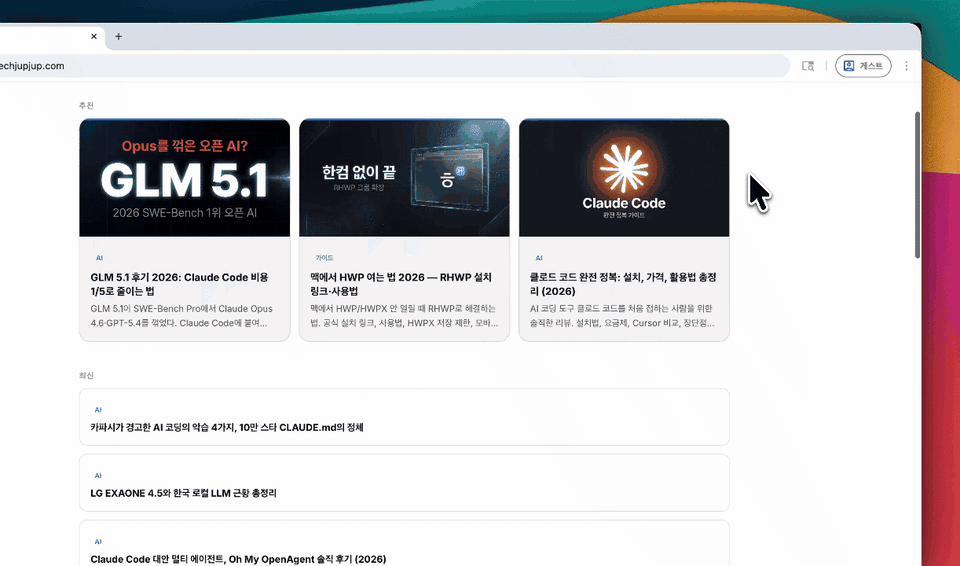Screen dimensions: 960x566
Task: Click the page vertical scrollbar thumb
Action: [917, 185]
